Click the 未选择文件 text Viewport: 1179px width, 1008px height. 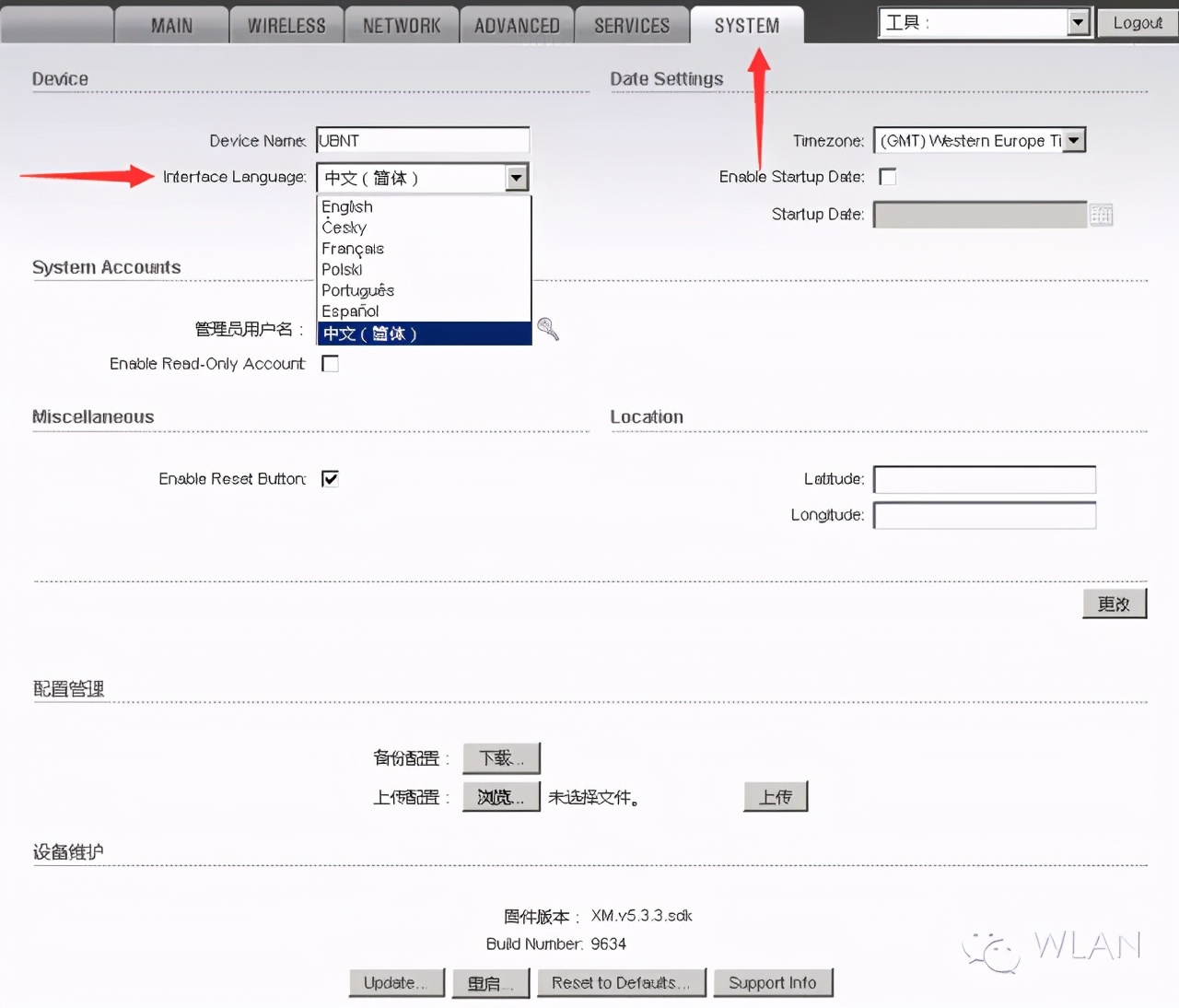point(594,798)
